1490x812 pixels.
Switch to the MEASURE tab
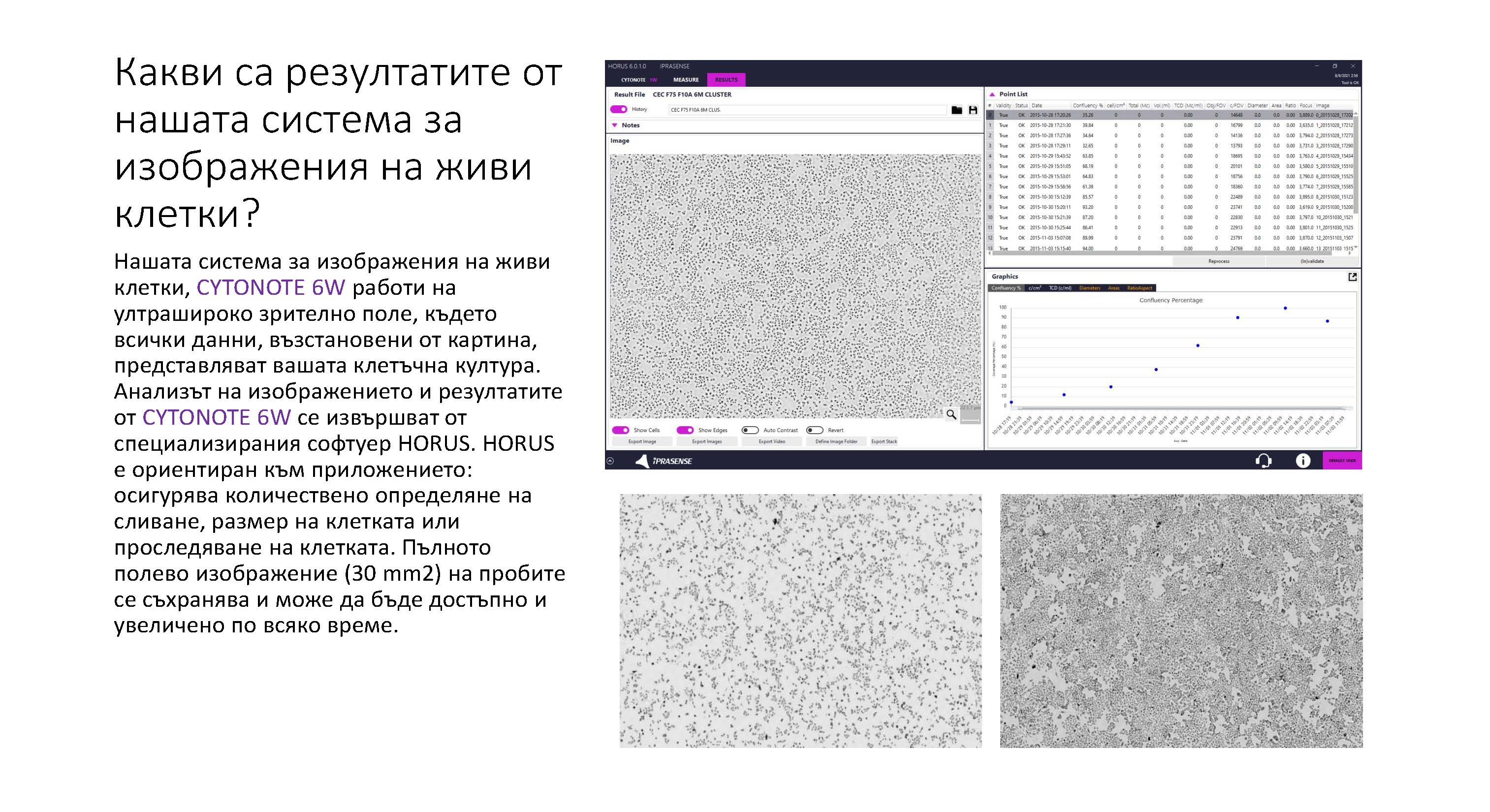pyautogui.click(x=685, y=80)
